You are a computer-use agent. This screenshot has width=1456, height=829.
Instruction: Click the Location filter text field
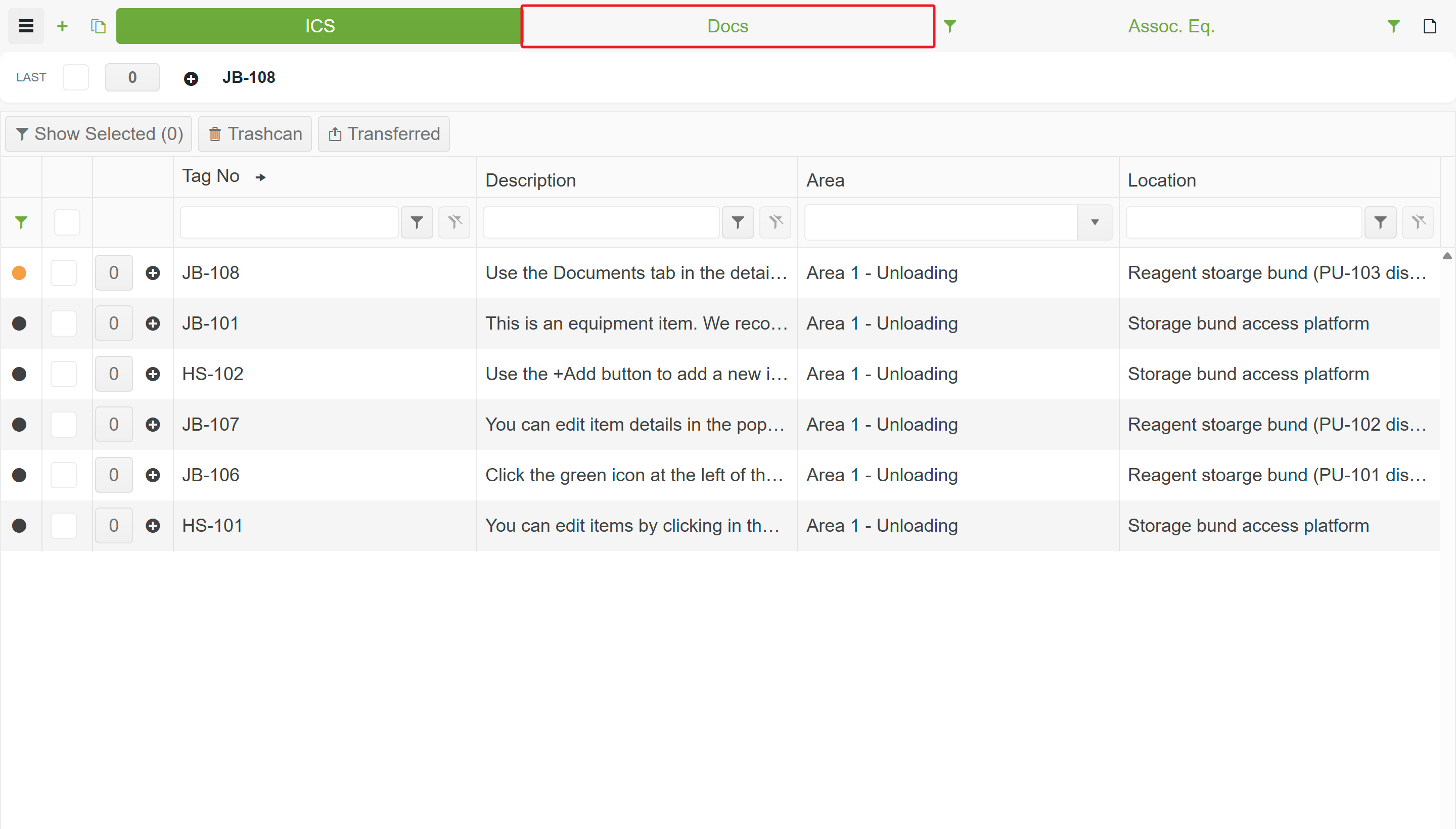click(1244, 222)
